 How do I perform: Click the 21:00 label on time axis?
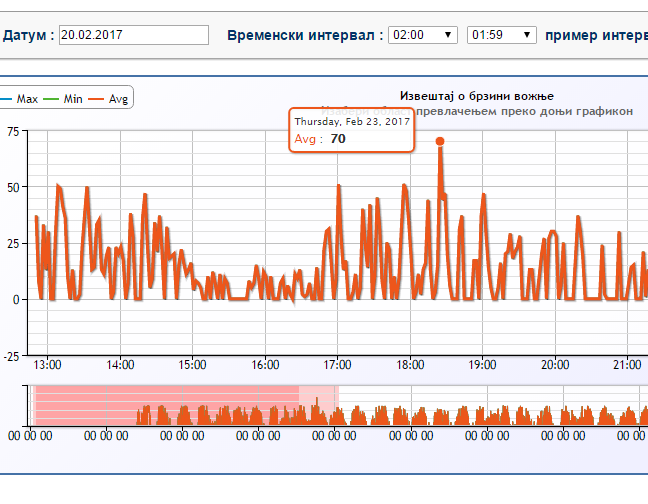[x=627, y=364]
